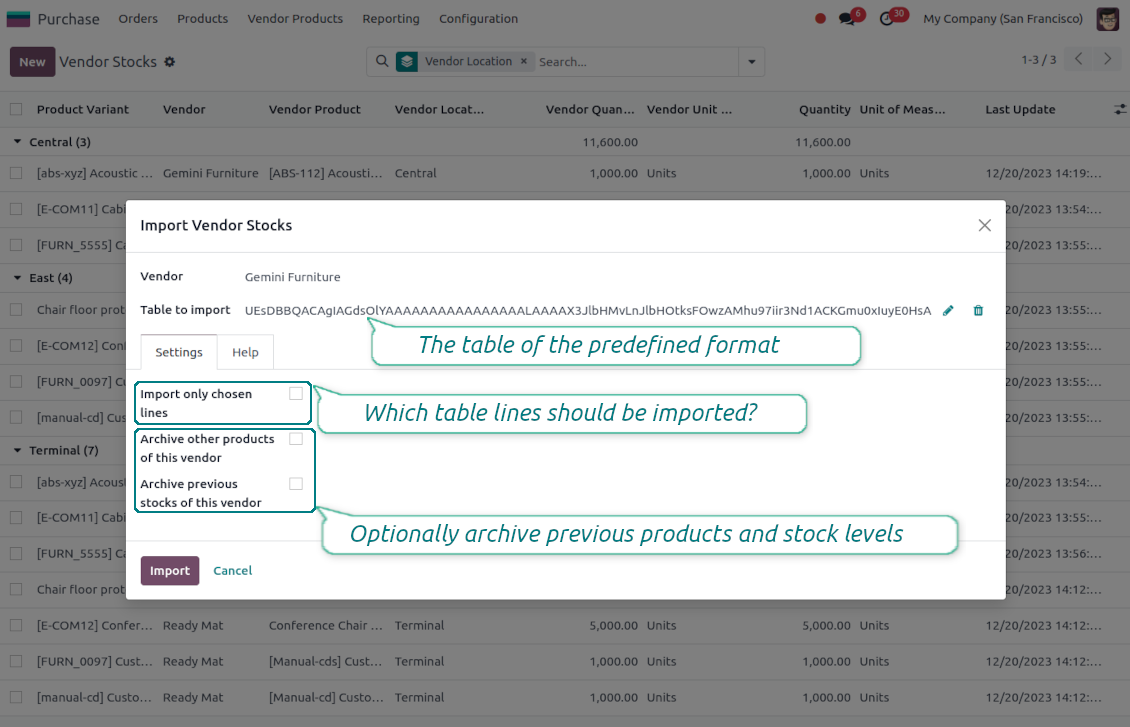Click the Table to import file name

[587, 311]
